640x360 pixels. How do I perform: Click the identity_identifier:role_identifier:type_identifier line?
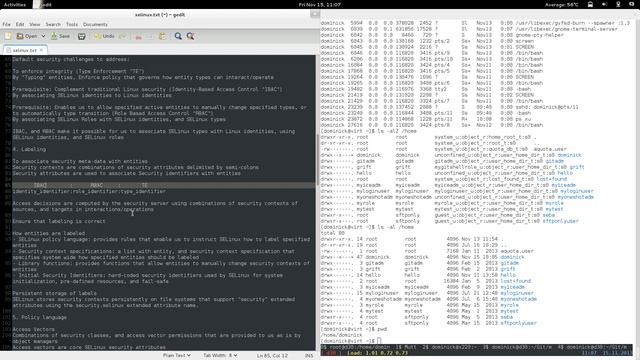(89, 191)
